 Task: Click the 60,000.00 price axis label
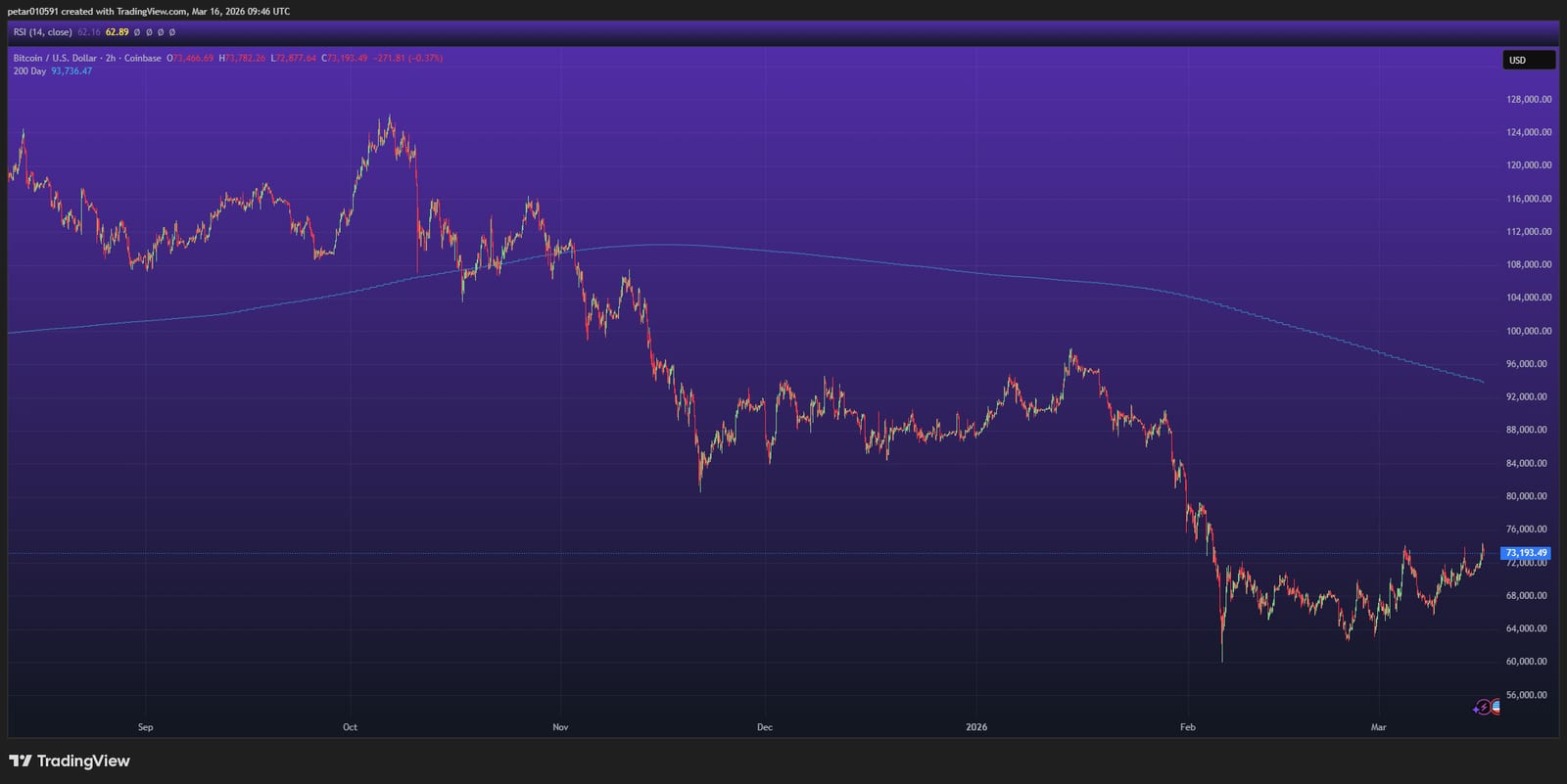click(x=1529, y=662)
